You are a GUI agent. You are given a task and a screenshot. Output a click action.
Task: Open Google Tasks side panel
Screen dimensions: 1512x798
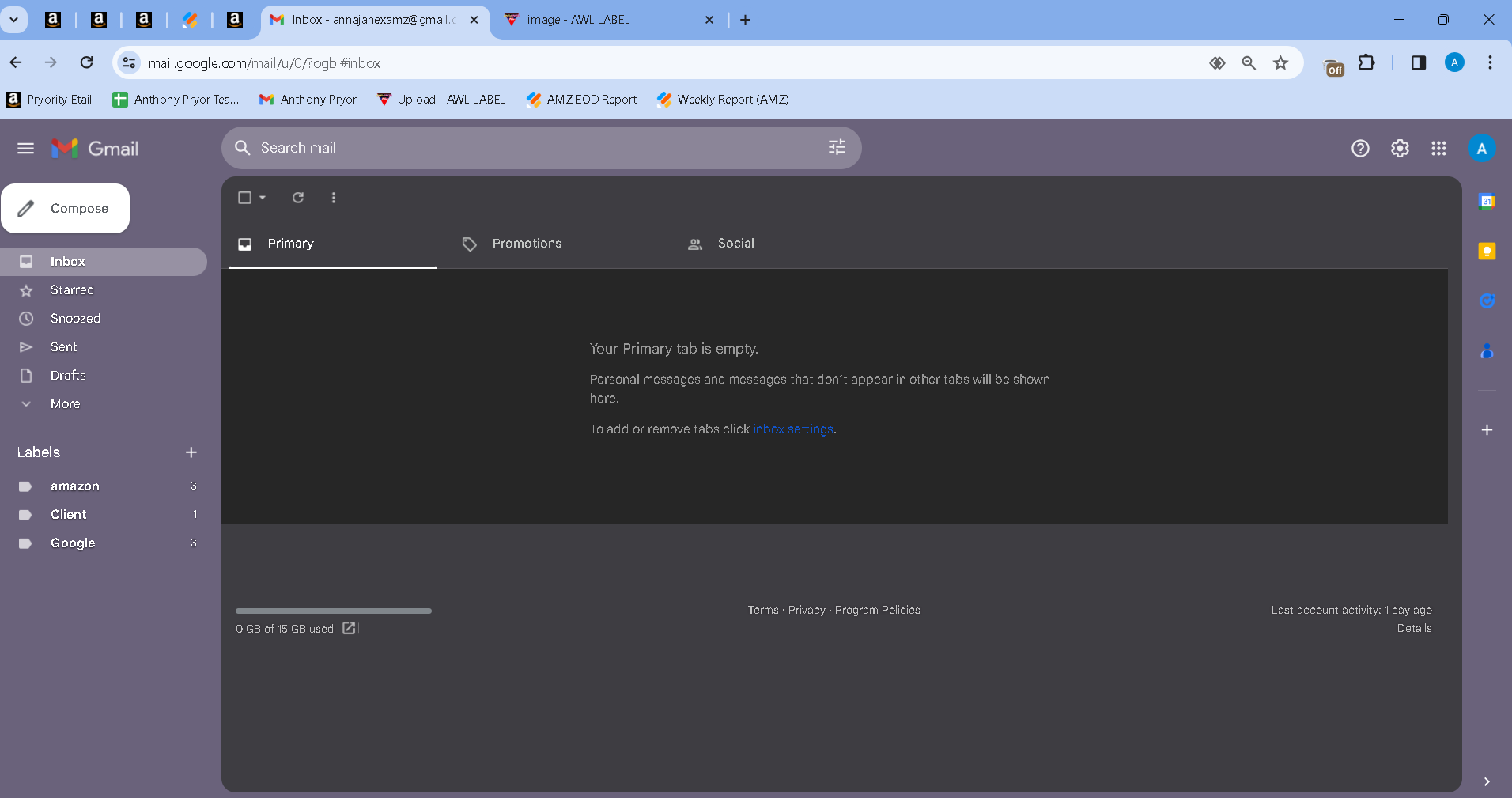(x=1487, y=301)
